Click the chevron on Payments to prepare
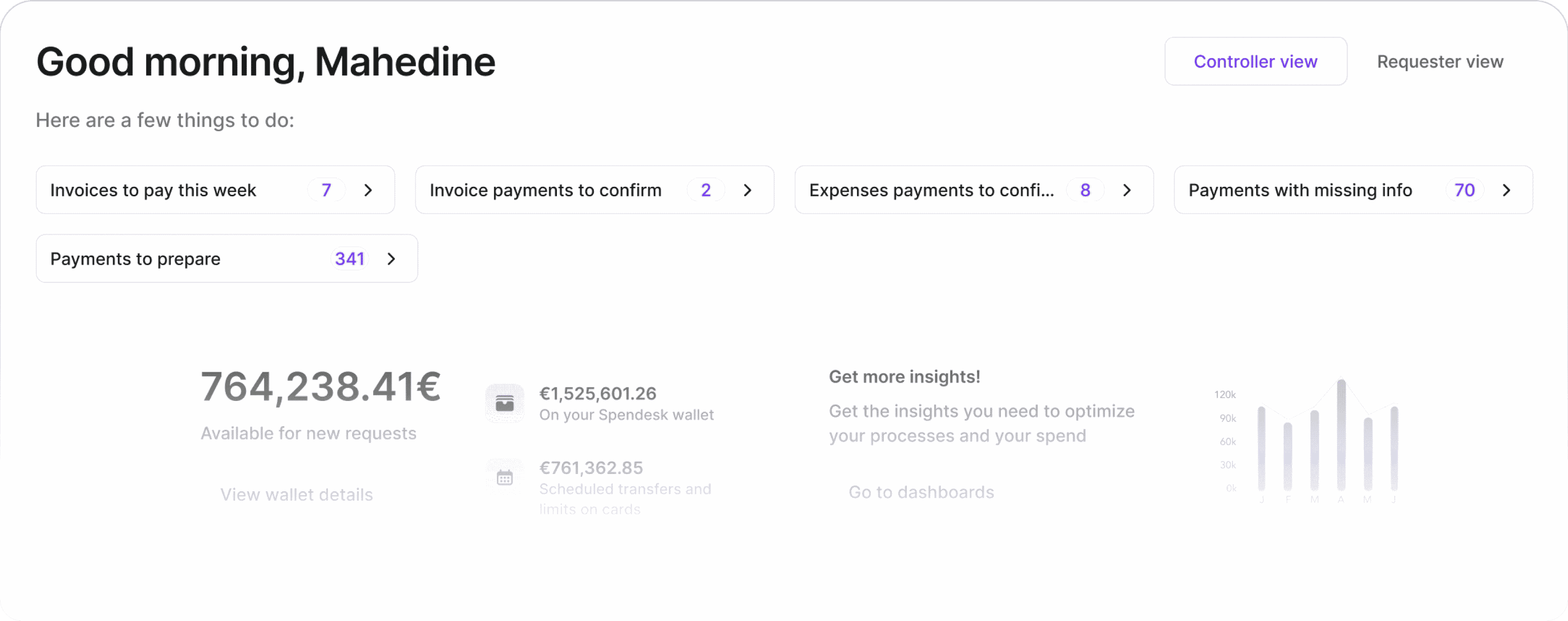This screenshot has height=621, width=1568. tap(391, 259)
